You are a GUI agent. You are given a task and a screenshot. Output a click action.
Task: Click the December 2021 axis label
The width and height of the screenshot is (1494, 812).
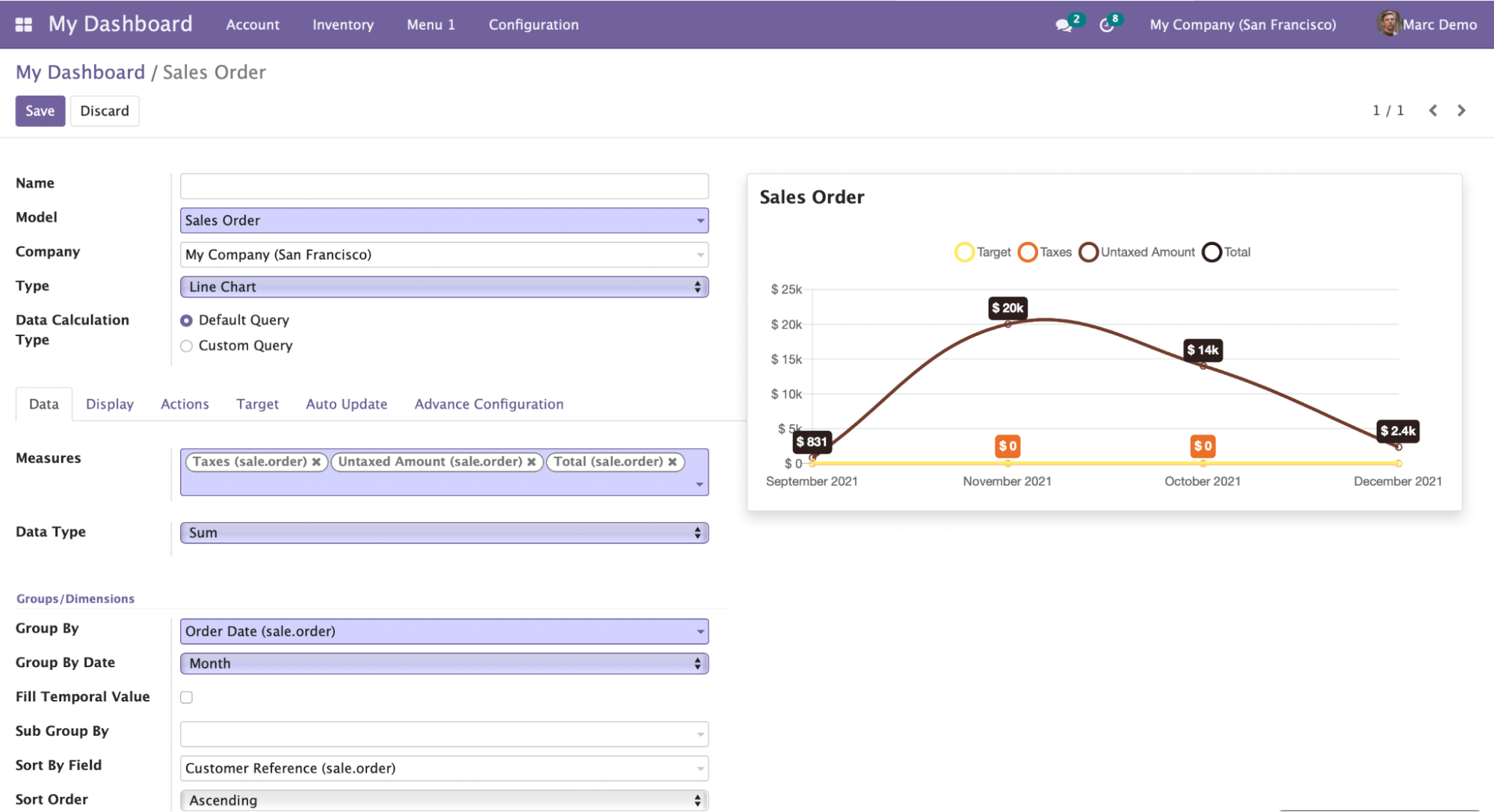pyautogui.click(x=1398, y=482)
